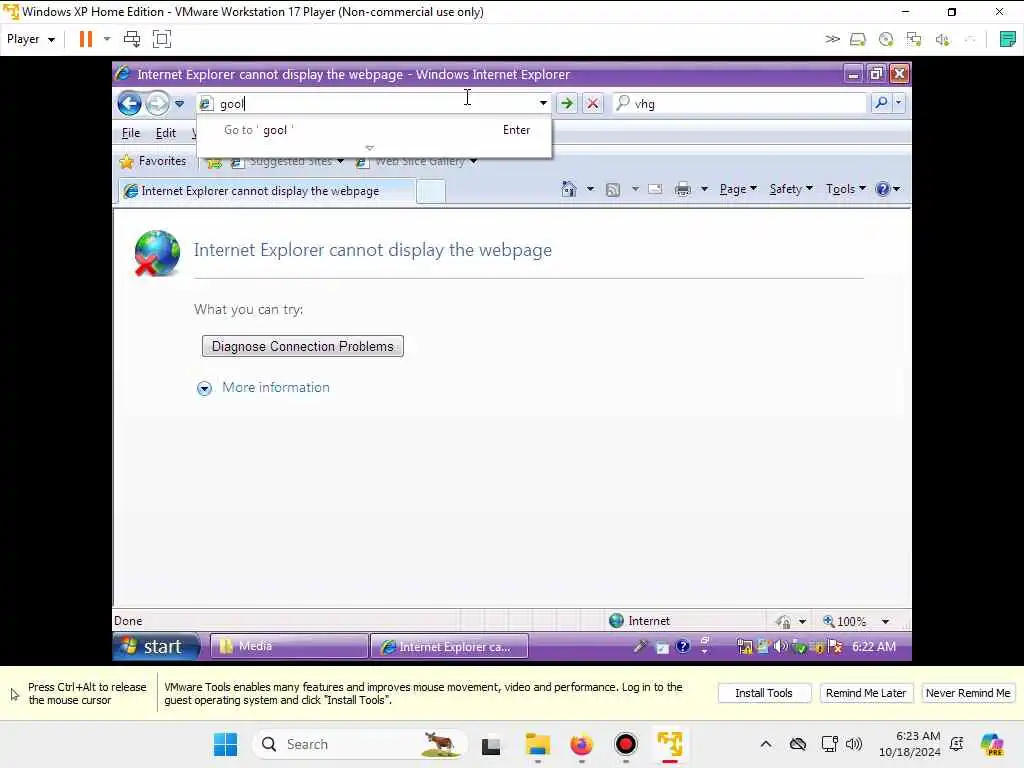Open the Safety menu
The width and height of the screenshot is (1024, 768).
click(x=790, y=189)
